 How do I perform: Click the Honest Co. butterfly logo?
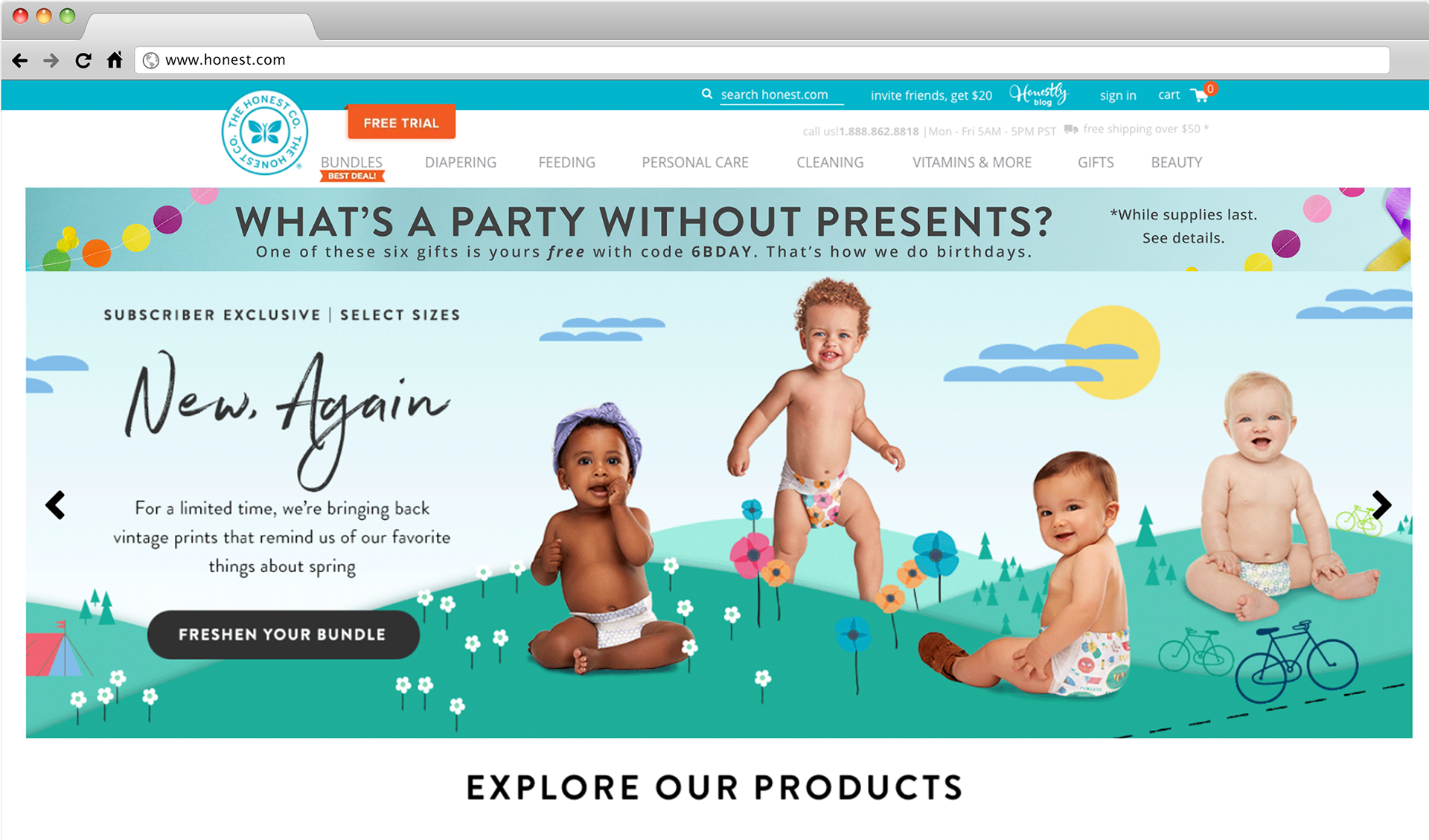(x=265, y=132)
